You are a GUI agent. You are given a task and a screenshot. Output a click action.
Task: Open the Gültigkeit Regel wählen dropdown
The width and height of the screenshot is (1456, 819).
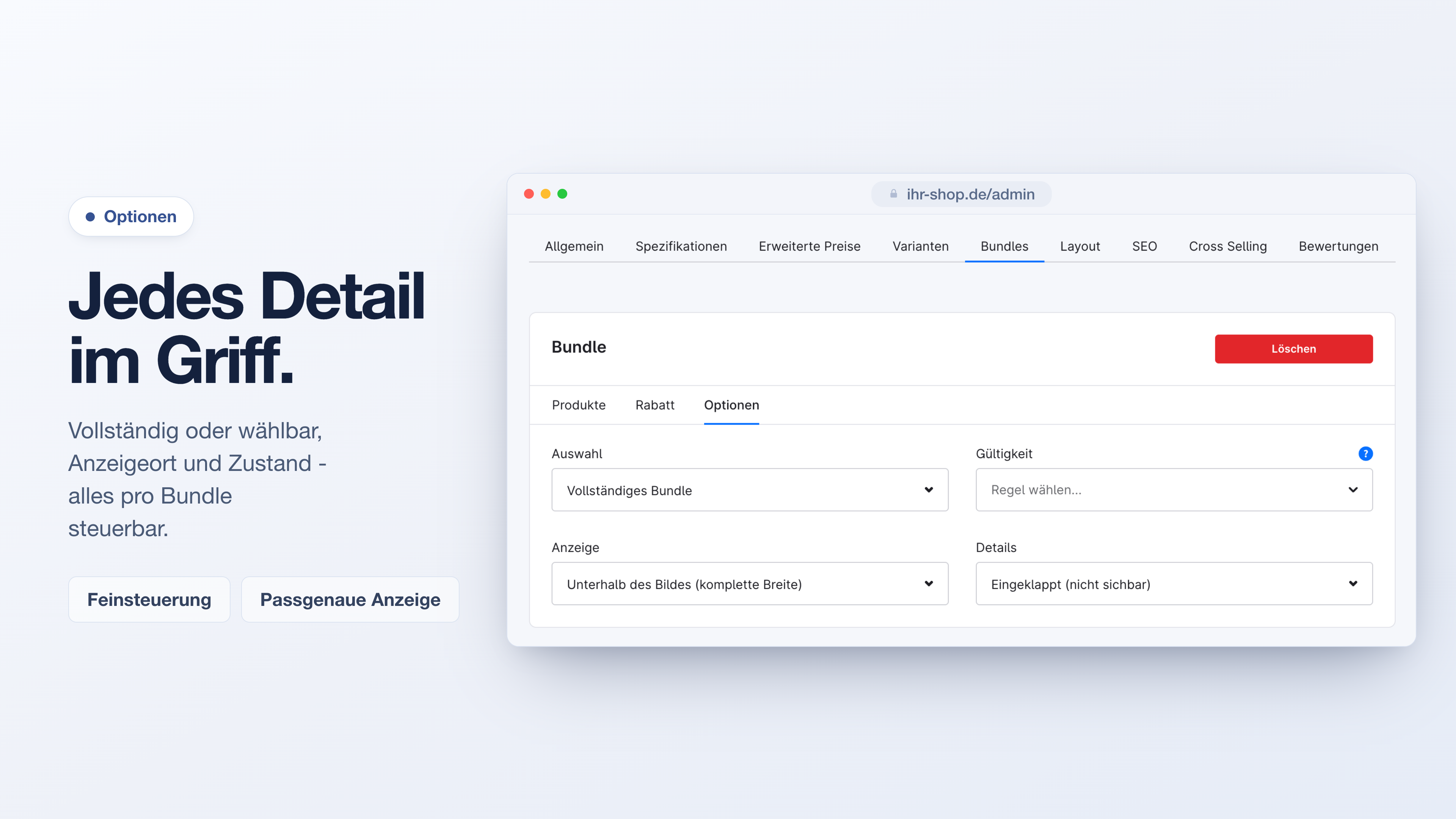click(x=1174, y=490)
